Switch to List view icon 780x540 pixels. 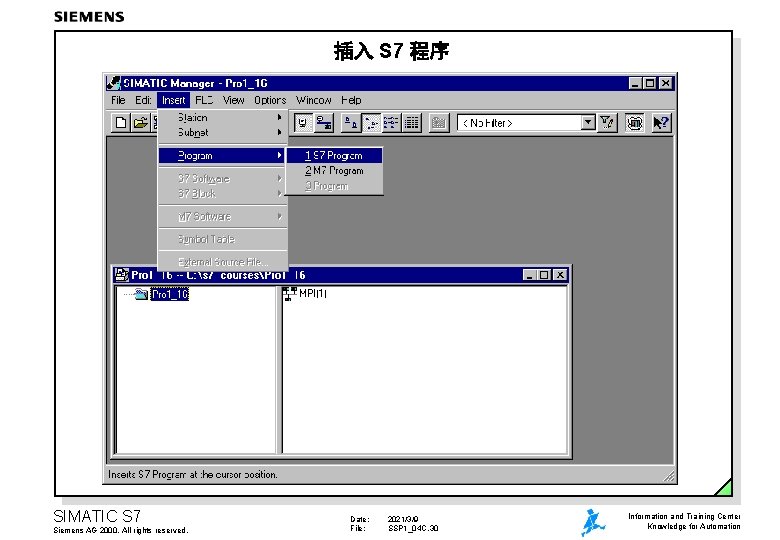[391, 122]
